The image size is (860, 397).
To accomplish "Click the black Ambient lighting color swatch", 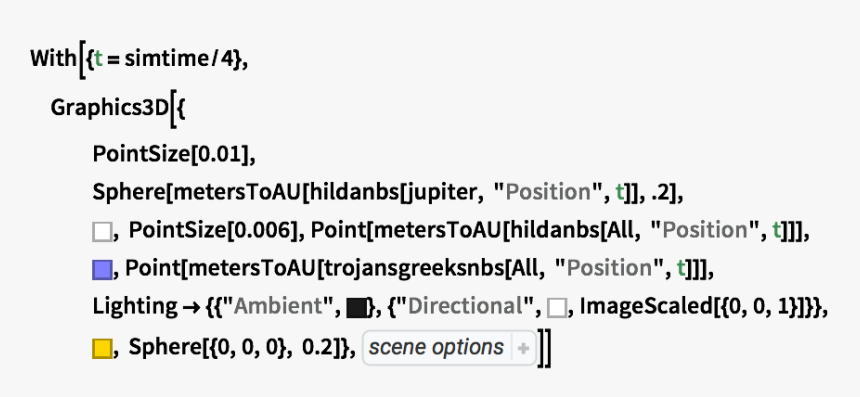I will [x=357, y=308].
